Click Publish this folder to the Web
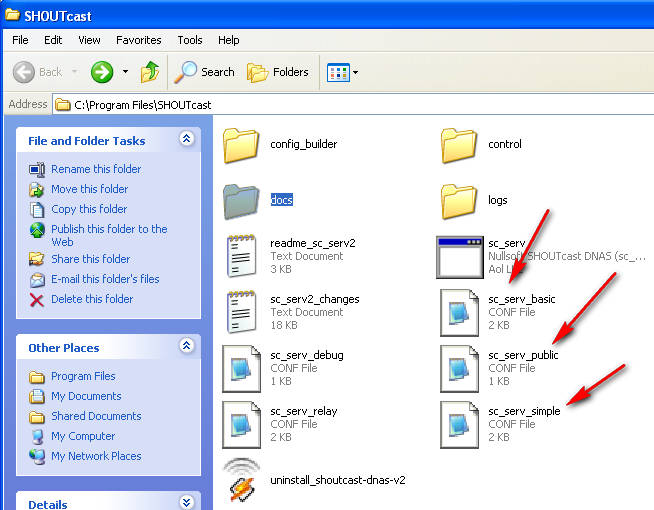 click(x=109, y=235)
